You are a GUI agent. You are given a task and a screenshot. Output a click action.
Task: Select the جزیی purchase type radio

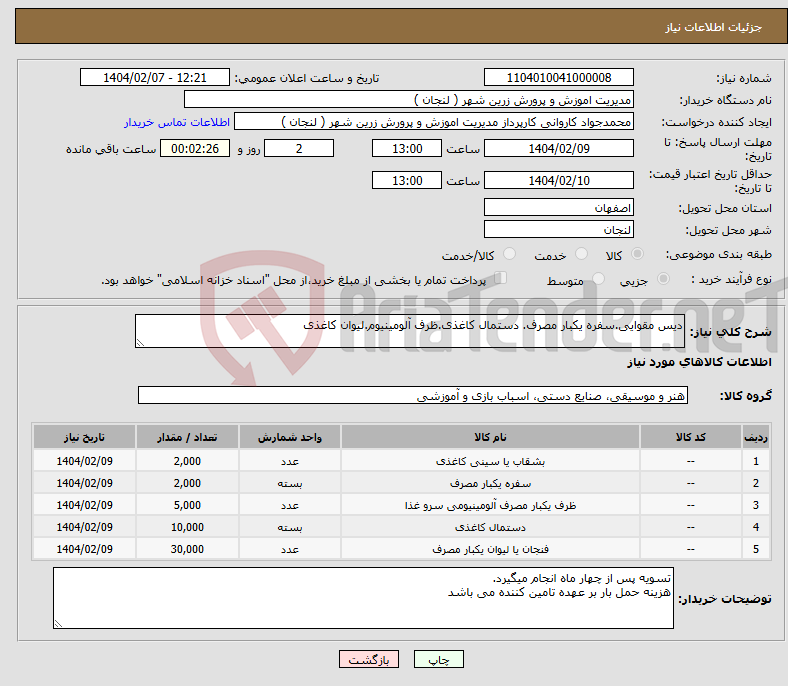(656, 280)
